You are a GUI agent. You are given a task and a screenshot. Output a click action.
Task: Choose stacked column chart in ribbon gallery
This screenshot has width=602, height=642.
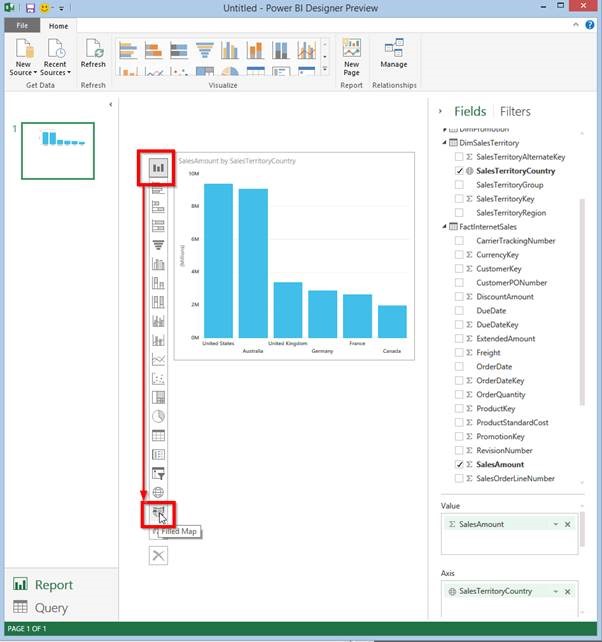tap(255, 51)
